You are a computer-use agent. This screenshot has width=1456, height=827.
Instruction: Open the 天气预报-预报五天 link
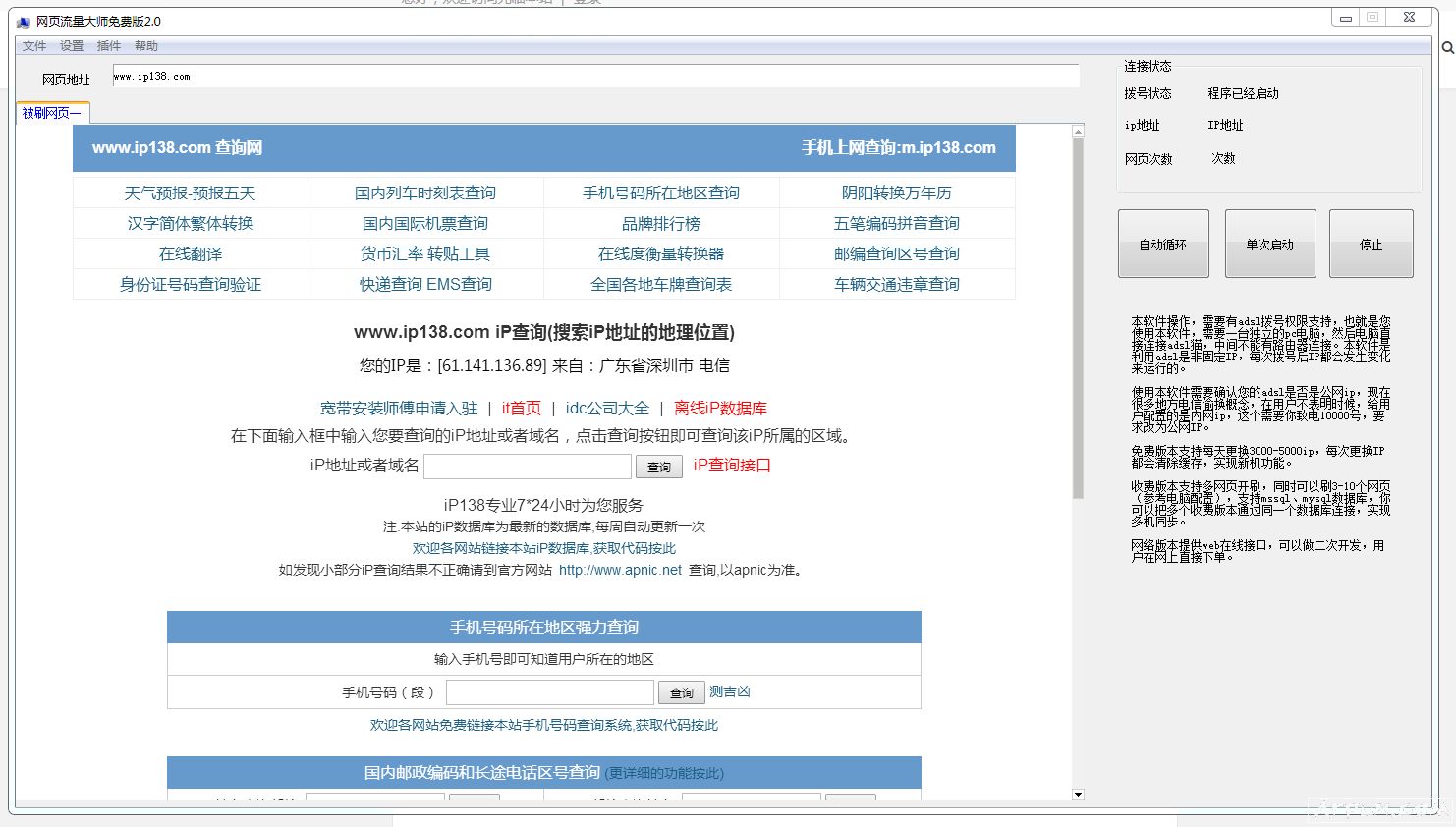pyautogui.click(x=190, y=193)
